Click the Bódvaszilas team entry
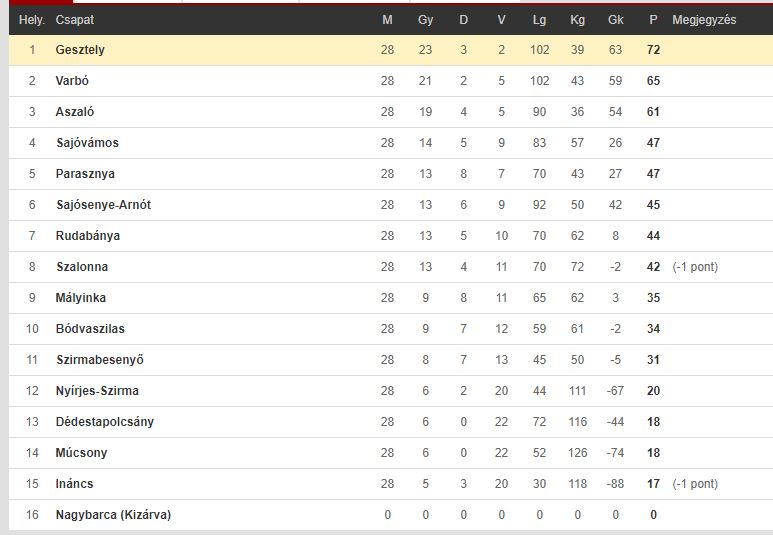Screen dimensions: 773x535 click(x=90, y=329)
